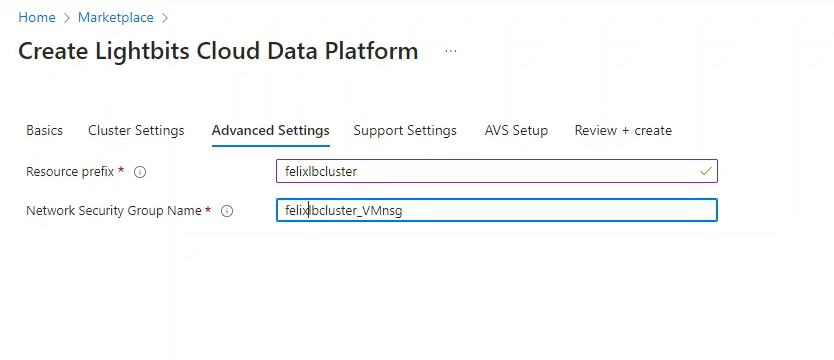Focus the Resource prefix text field
Viewport: 834px width, 360px height.
tap(497, 171)
